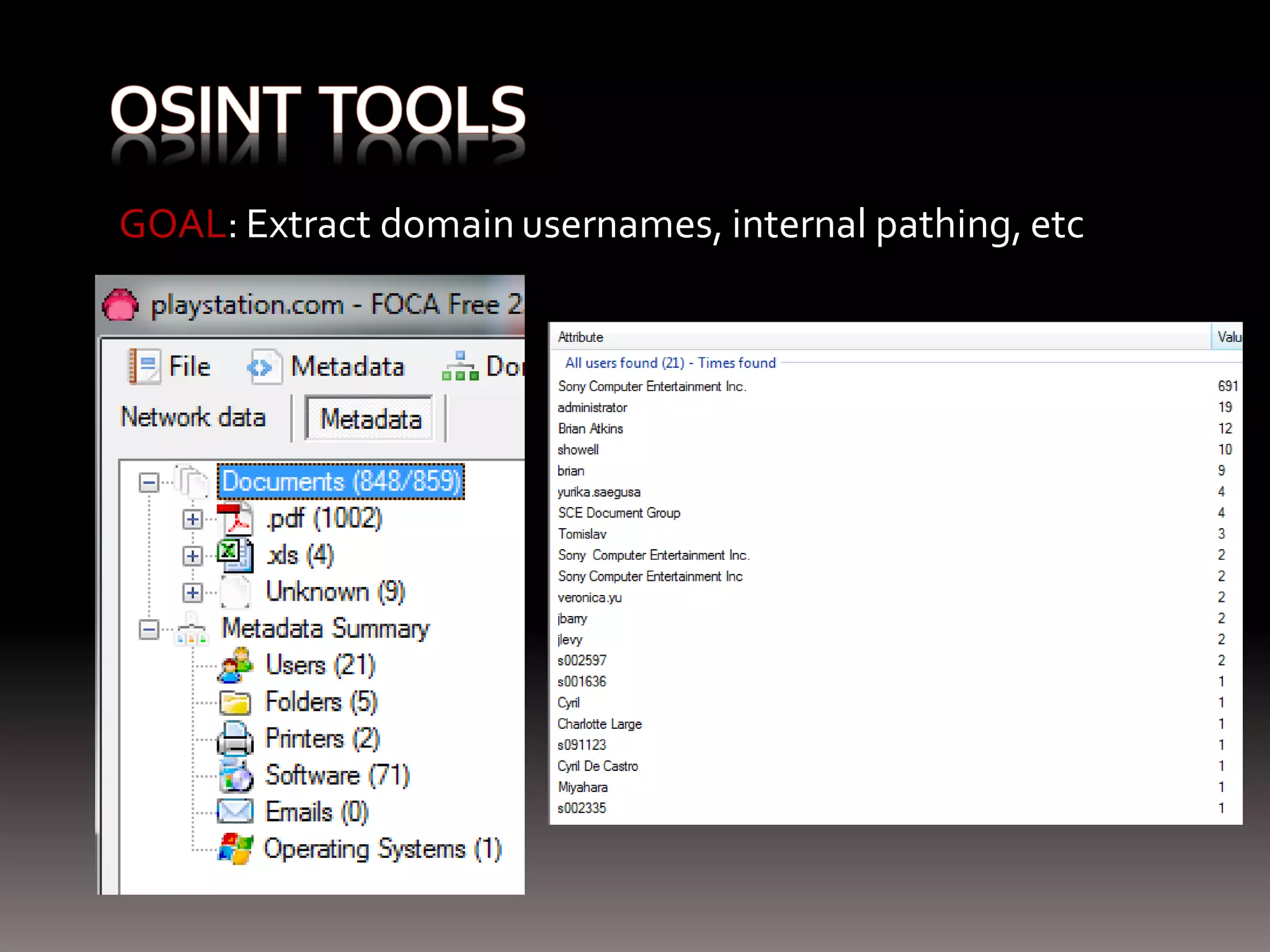Open Users (21) in the tree
The image size is (1270, 952).
click(x=321, y=665)
